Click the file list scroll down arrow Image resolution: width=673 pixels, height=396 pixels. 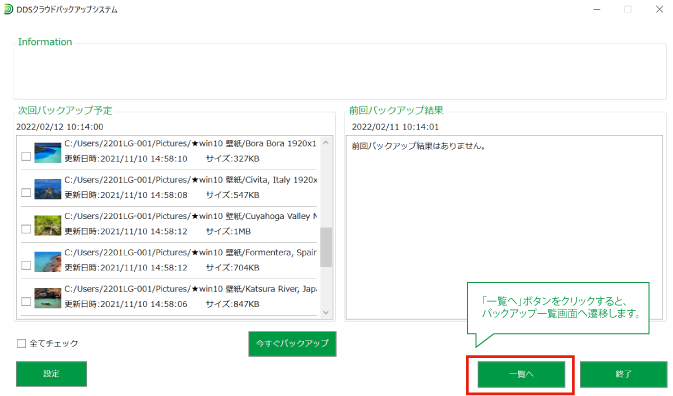click(326, 312)
